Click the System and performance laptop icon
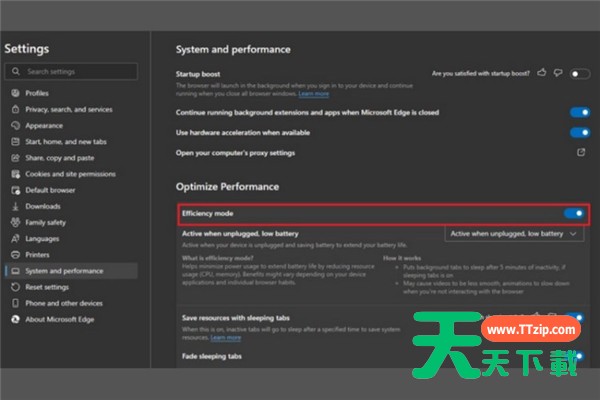 click(x=15, y=271)
